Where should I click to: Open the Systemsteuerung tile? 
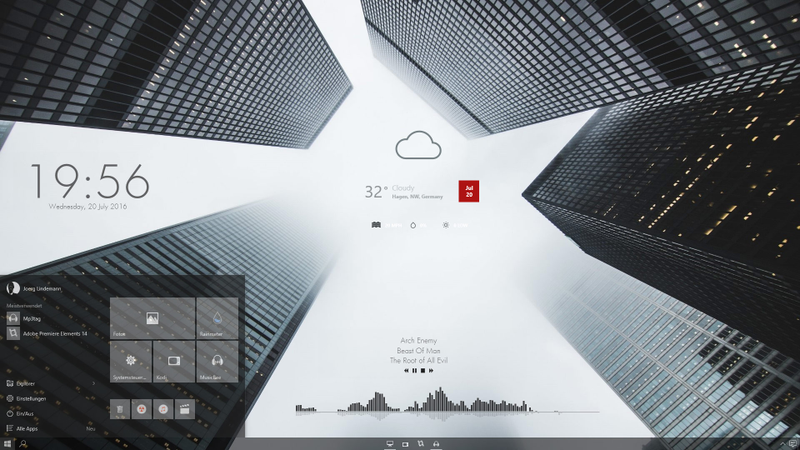(131, 362)
